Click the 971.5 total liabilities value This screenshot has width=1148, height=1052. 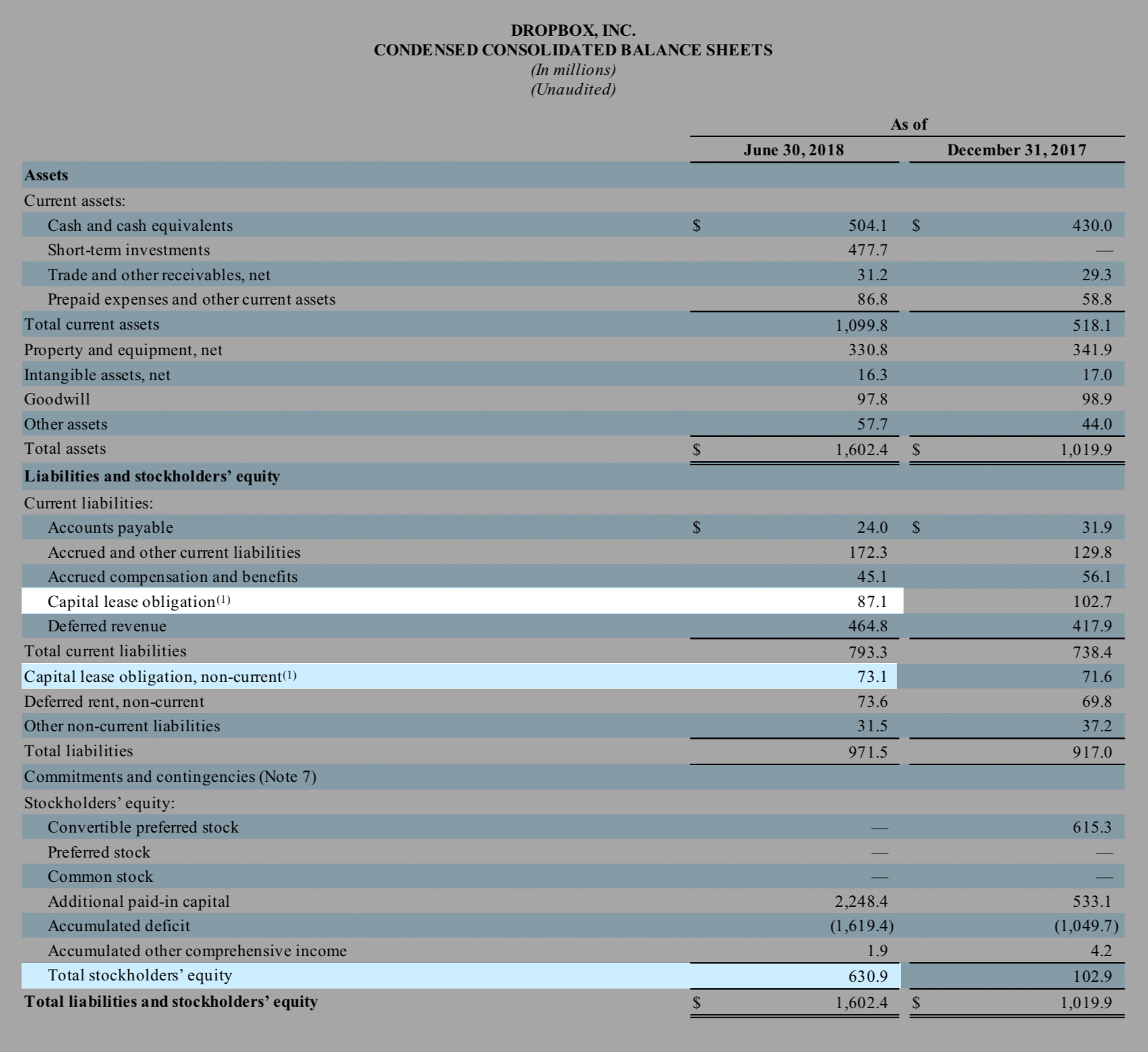pyautogui.click(x=868, y=752)
